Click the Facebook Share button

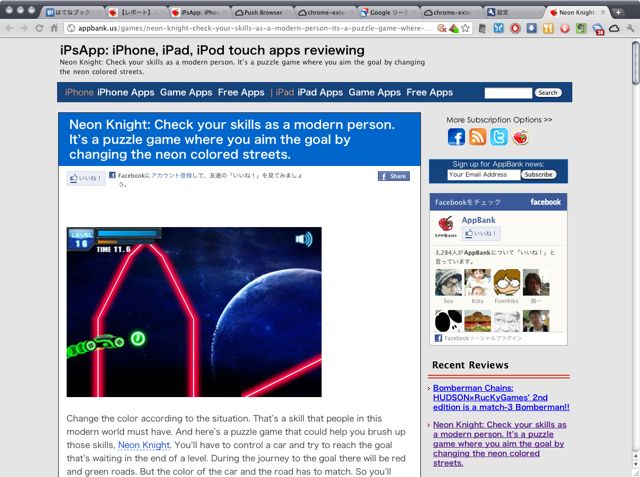coord(393,176)
